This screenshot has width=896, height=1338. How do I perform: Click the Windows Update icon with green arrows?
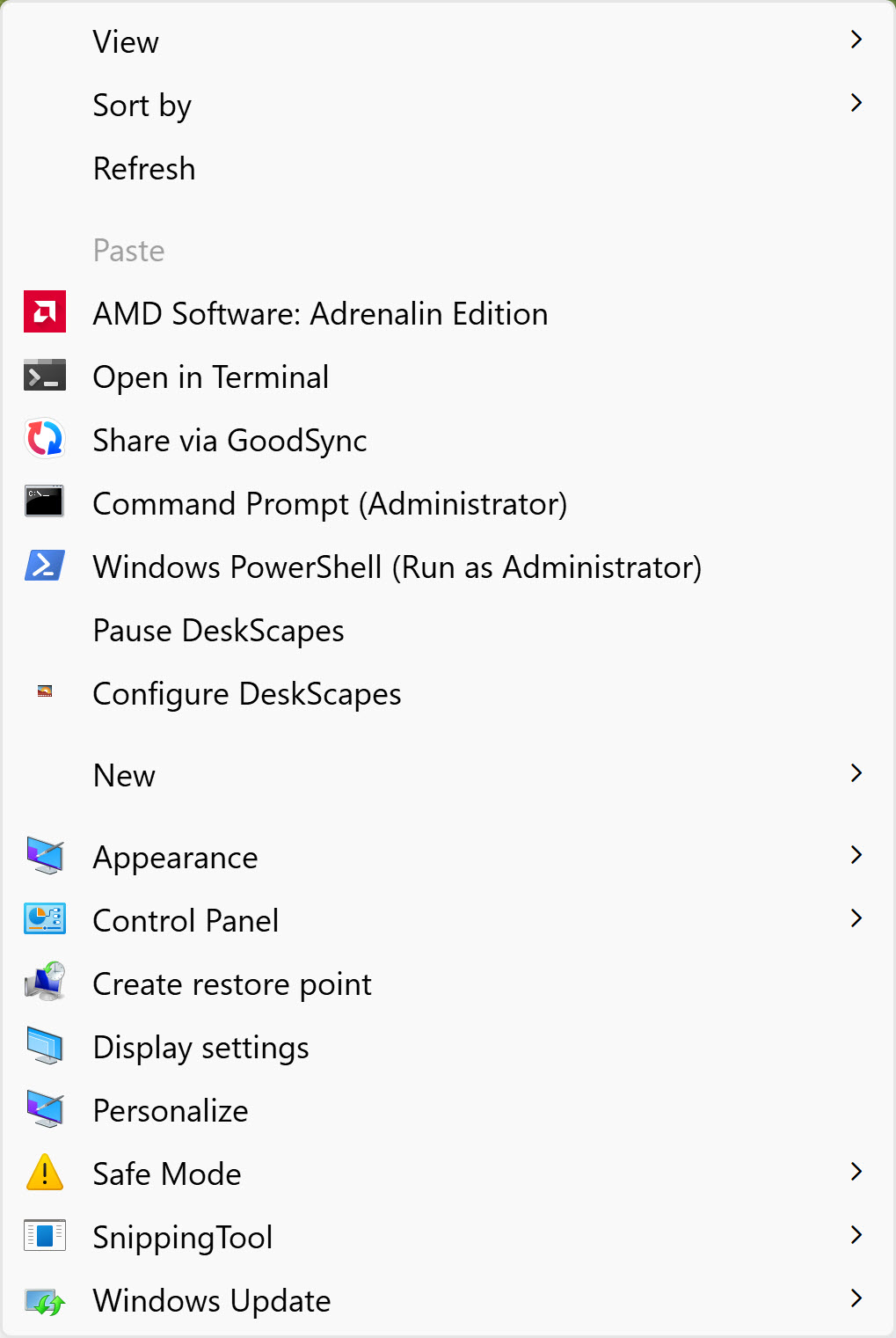click(x=45, y=1300)
